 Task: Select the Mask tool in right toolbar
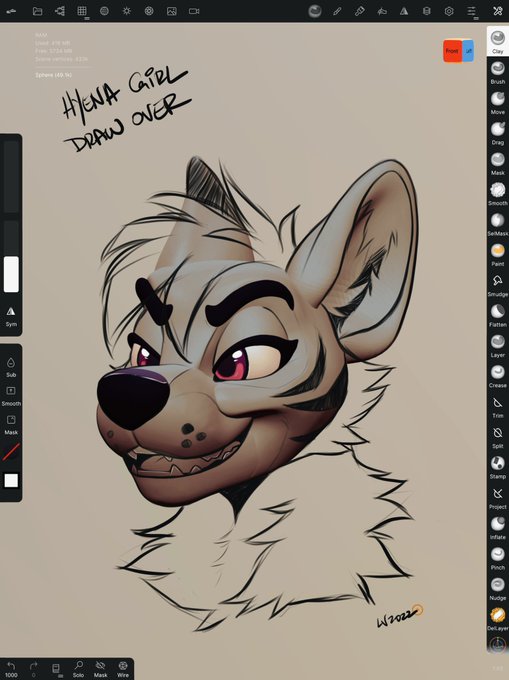tap(498, 163)
